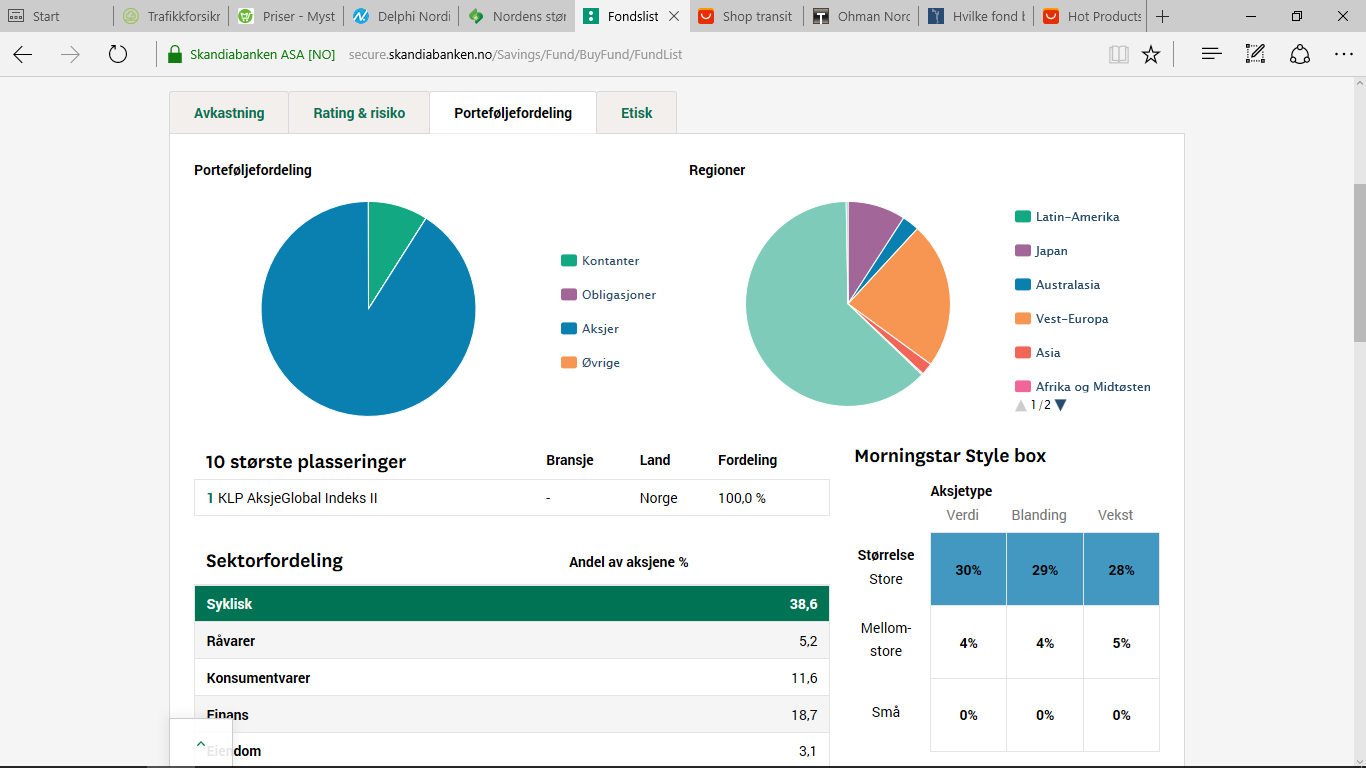This screenshot has height=768, width=1366.
Task: Open Reading view book icon
Action: [x=1119, y=54]
